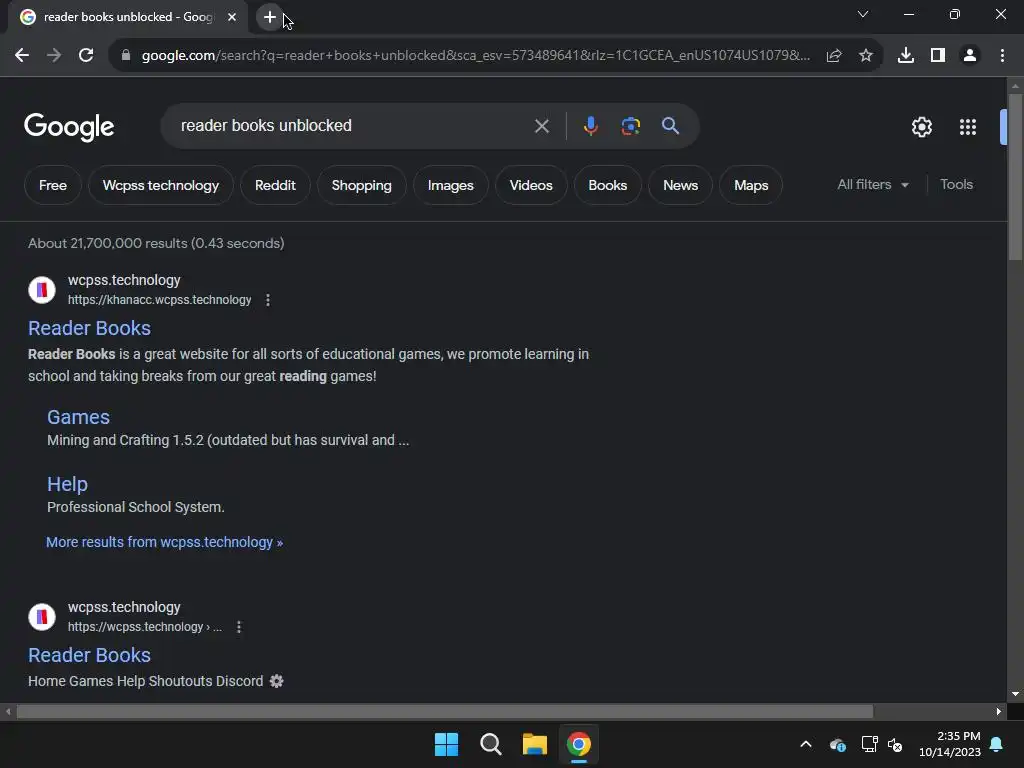Image resolution: width=1024 pixels, height=768 pixels.
Task: Switch to Maps results
Action: tap(751, 185)
